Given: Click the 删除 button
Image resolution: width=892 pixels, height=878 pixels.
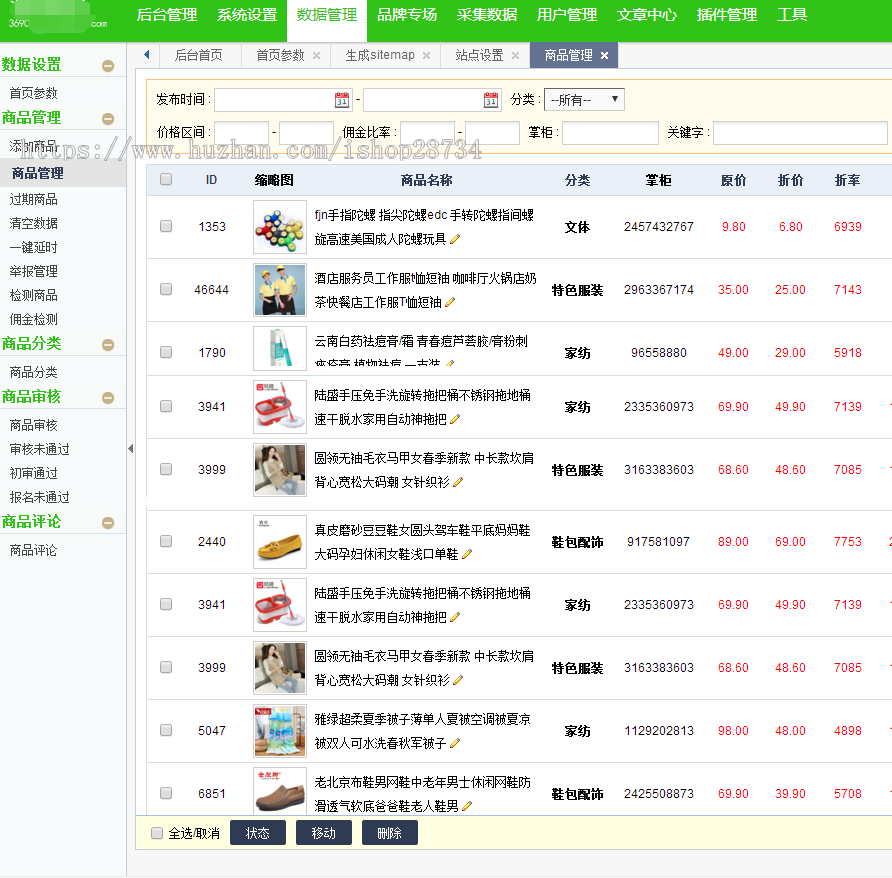Looking at the screenshot, I should click(x=389, y=832).
